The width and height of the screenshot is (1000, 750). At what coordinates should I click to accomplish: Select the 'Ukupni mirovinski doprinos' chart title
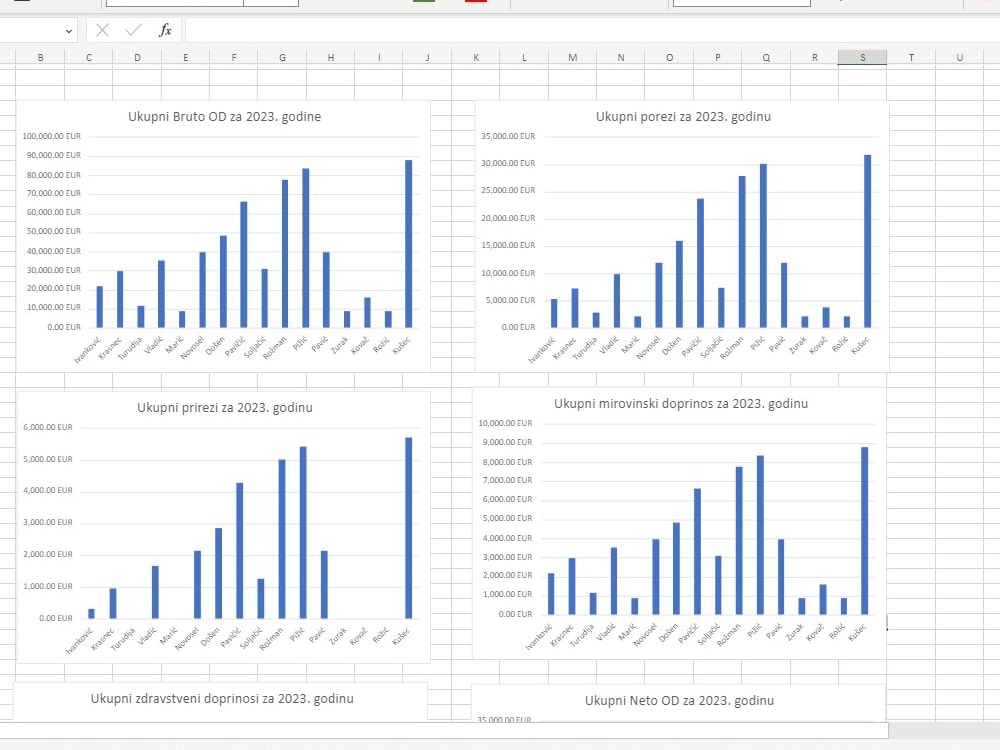click(682, 404)
